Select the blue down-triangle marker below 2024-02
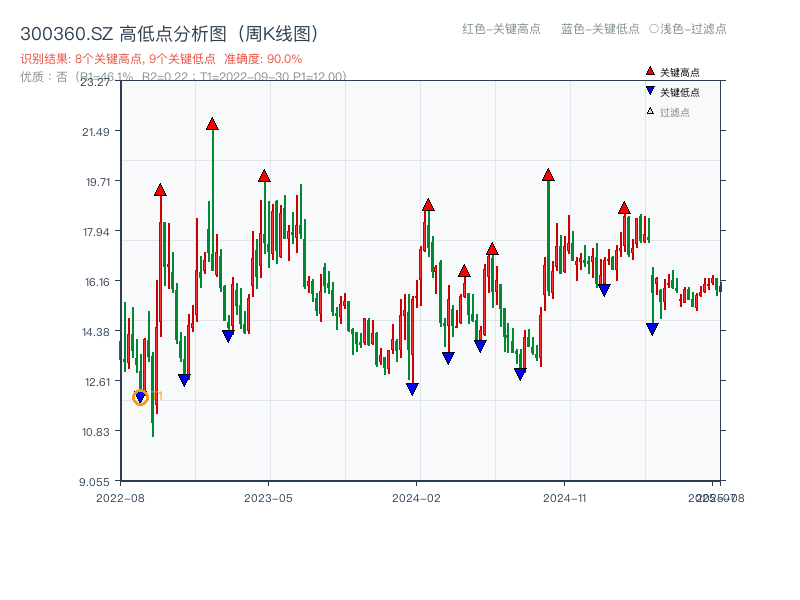Image resolution: width=800 pixels, height=600 pixels. (411, 388)
